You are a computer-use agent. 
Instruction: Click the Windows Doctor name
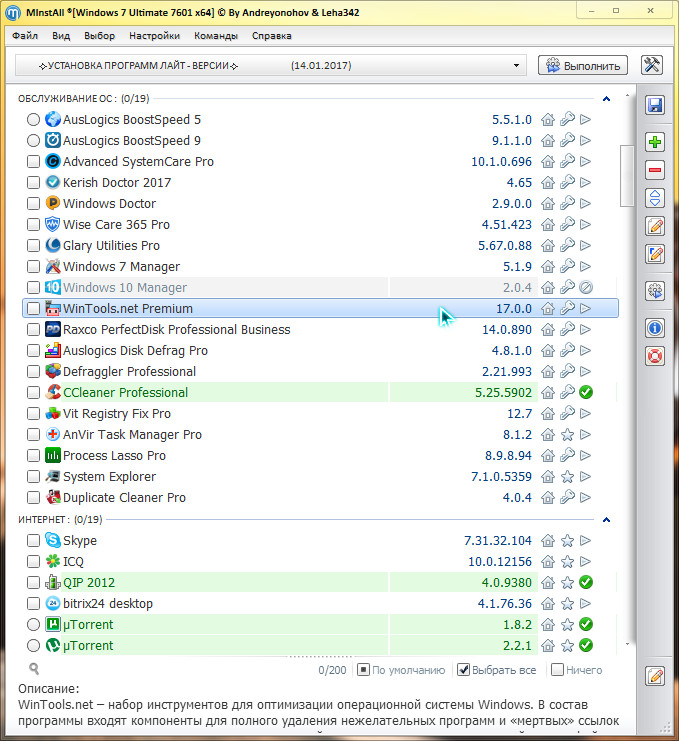point(109,204)
